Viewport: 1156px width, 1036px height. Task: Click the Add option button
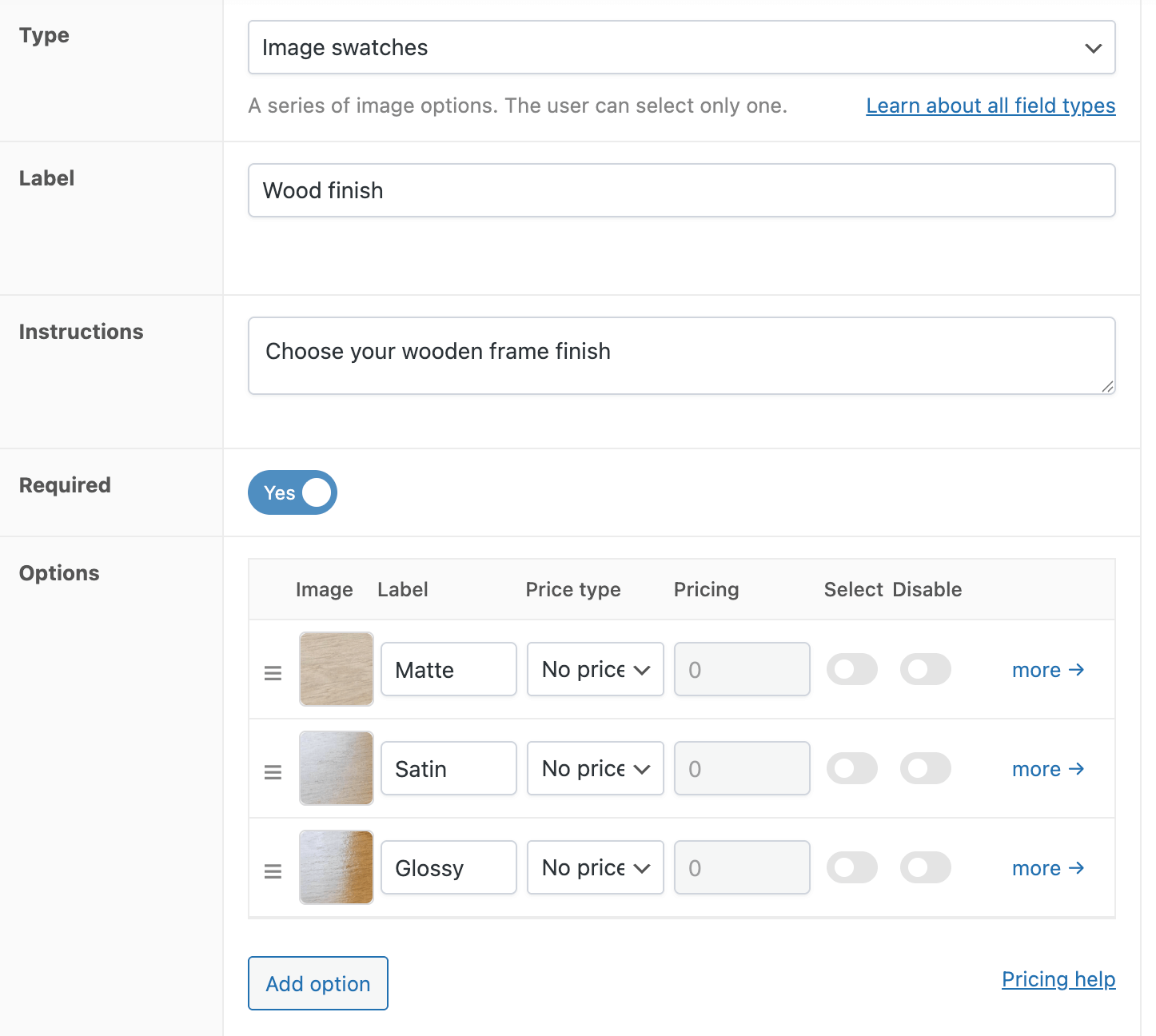coord(317,983)
